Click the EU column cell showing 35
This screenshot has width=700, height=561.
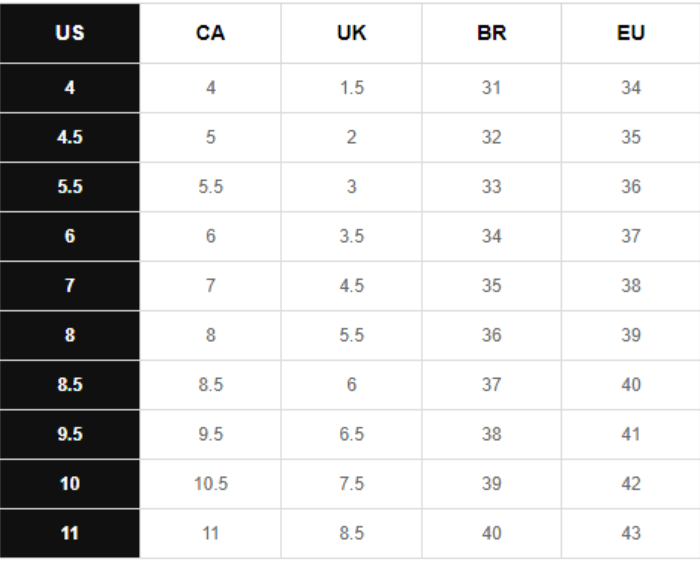[630, 137]
